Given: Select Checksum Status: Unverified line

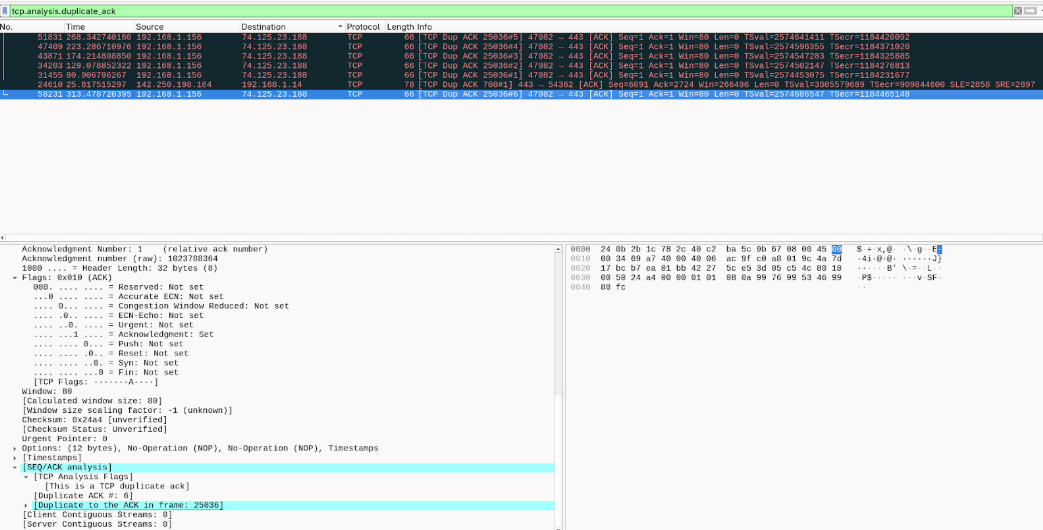Looking at the screenshot, I should pos(94,430).
